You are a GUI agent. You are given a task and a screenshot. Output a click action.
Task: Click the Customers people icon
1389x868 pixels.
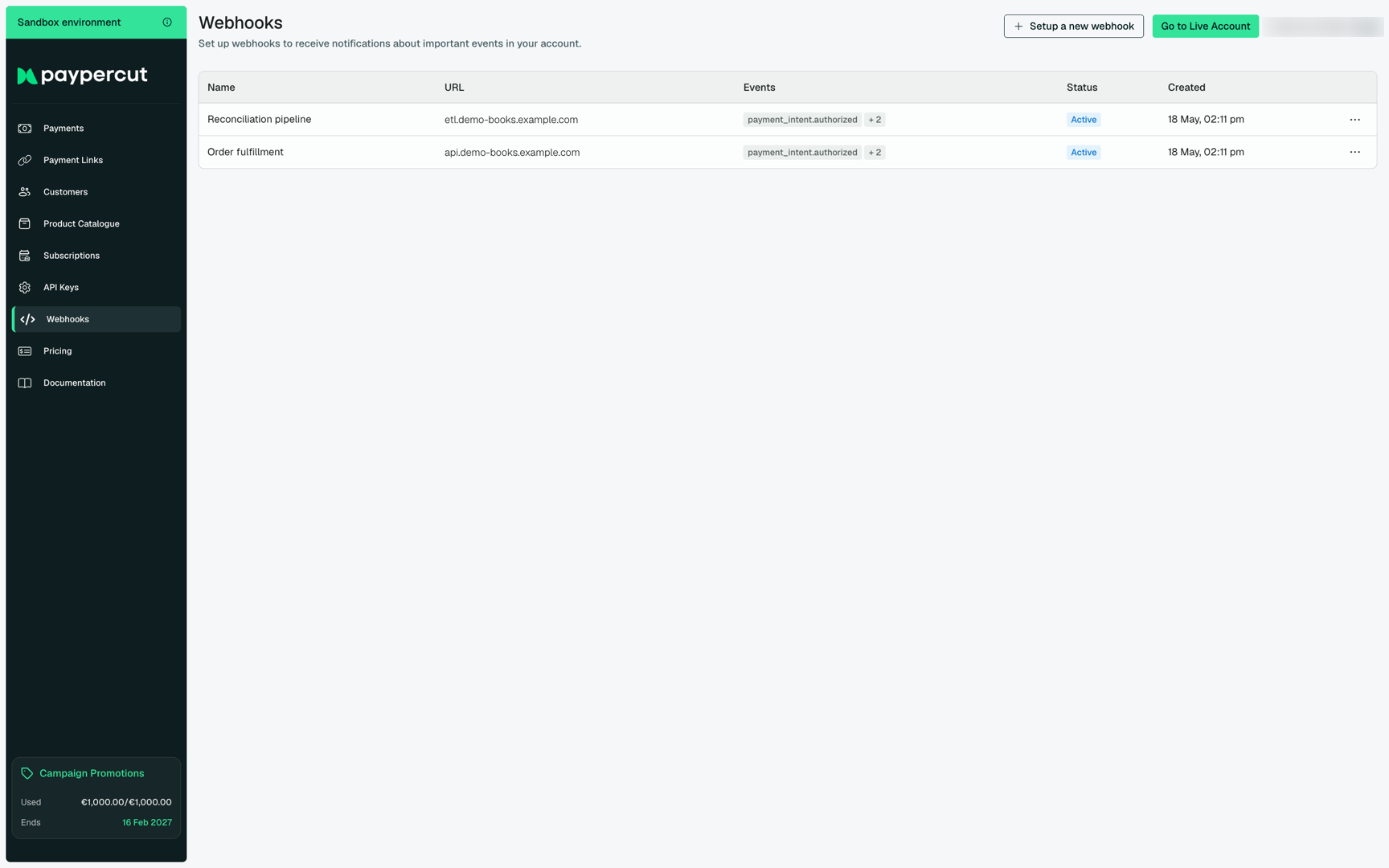tap(25, 192)
